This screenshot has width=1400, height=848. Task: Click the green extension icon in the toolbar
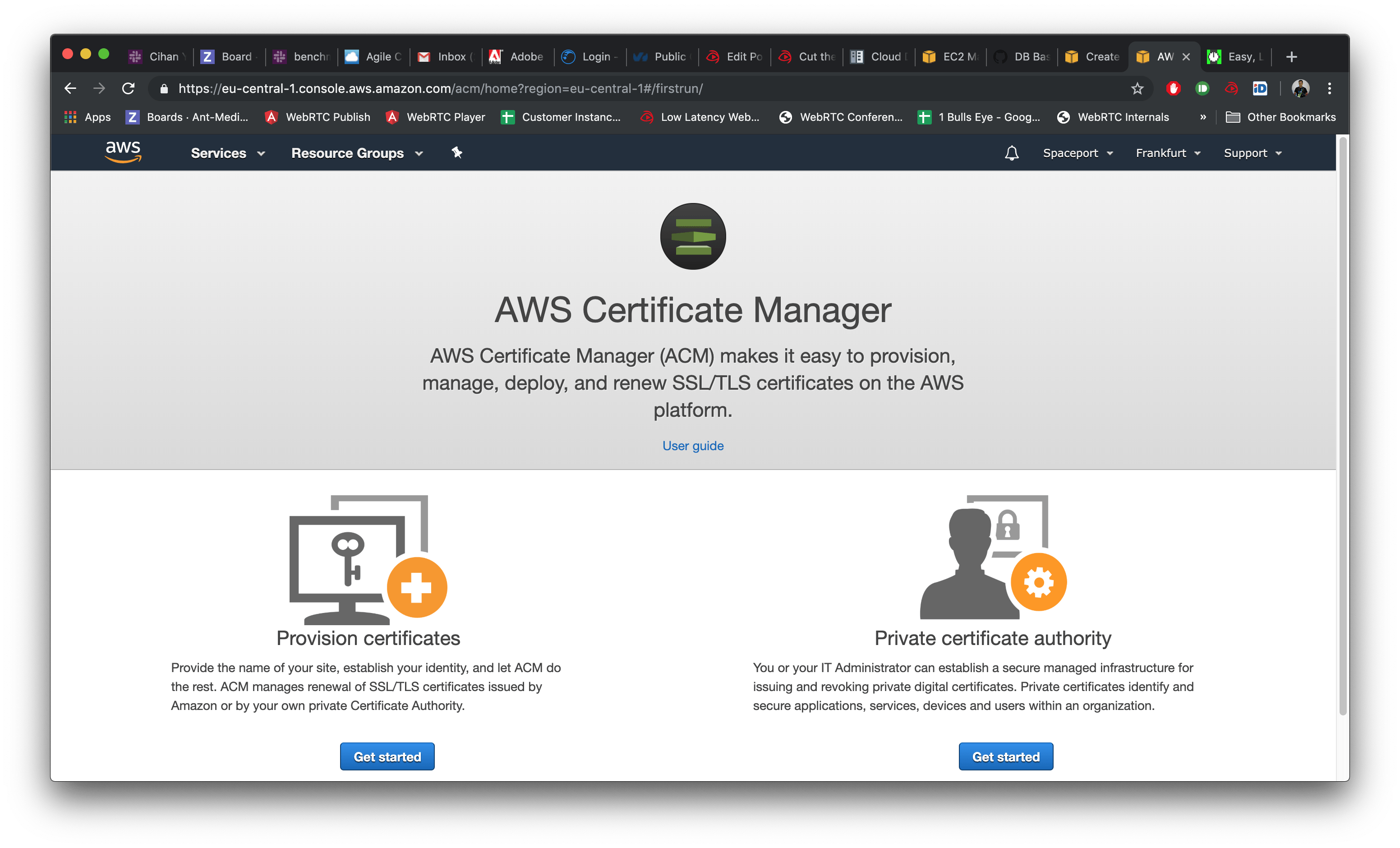(x=1202, y=89)
